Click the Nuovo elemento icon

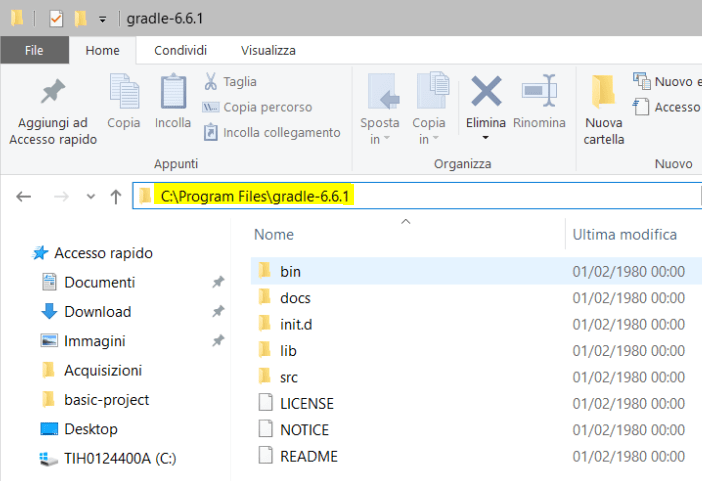click(642, 81)
